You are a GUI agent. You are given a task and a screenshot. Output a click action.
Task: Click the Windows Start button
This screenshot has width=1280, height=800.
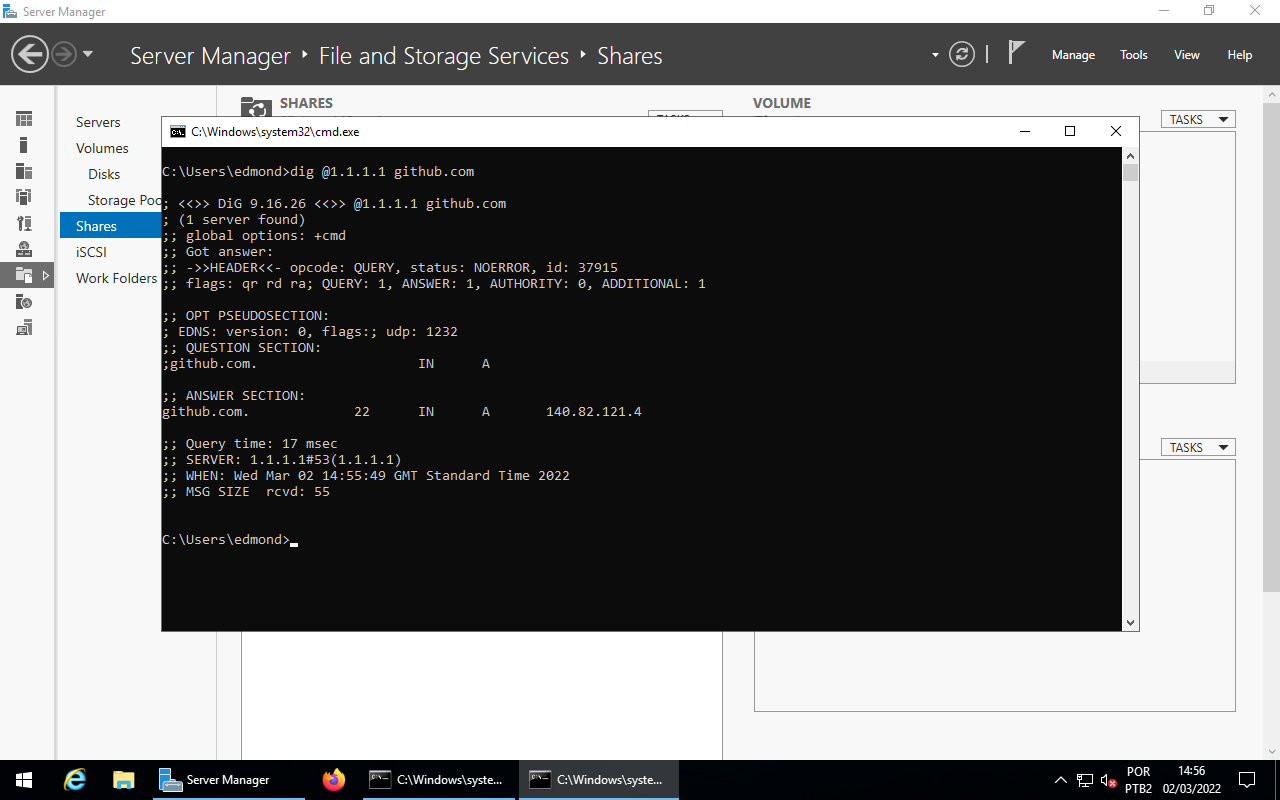tap(21, 779)
